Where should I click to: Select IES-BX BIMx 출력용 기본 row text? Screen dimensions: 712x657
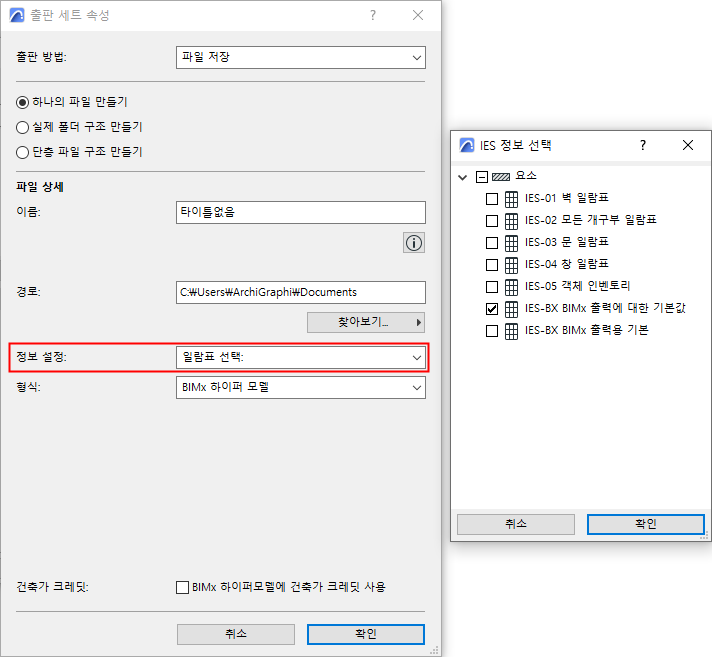(587, 330)
